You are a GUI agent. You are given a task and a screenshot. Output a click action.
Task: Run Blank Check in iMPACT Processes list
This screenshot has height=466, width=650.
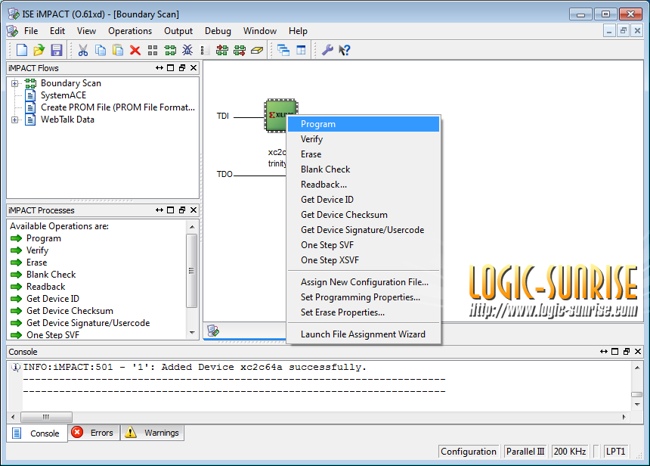[51, 274]
